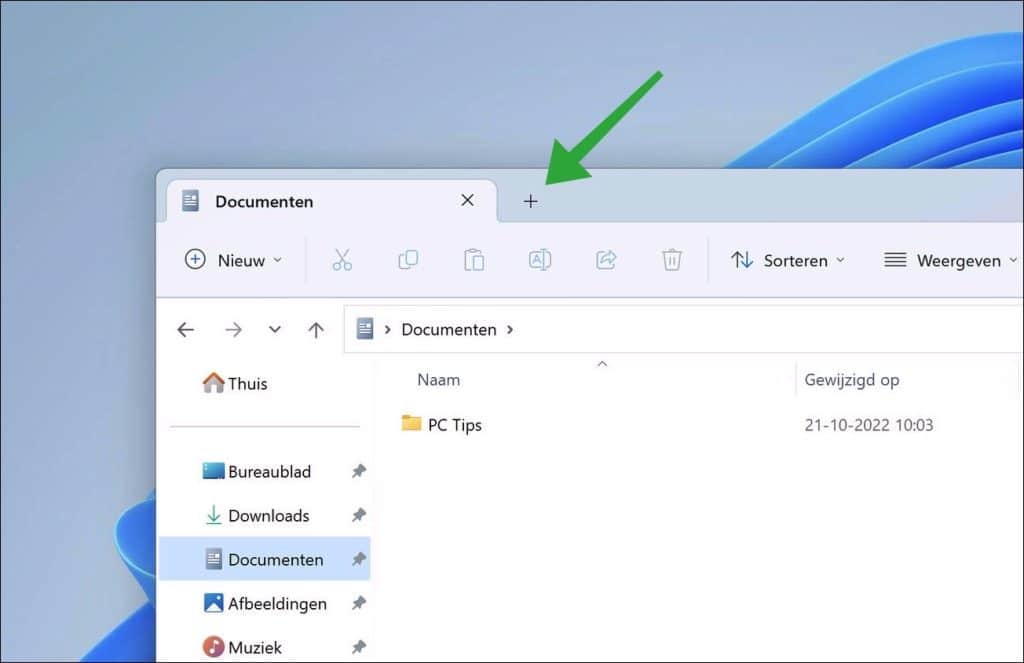1024x663 pixels.
Task: Select Afbeeldingen in the sidebar
Action: 277,603
